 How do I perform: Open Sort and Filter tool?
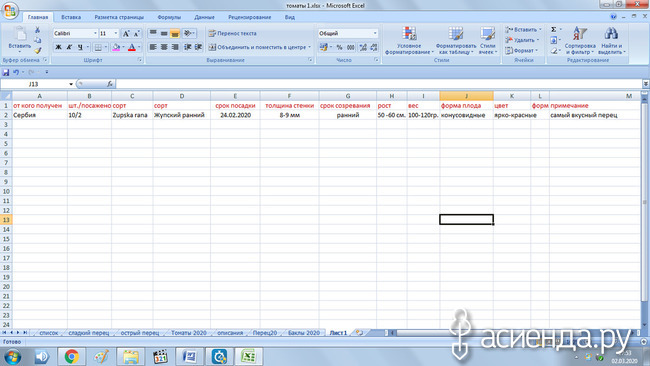pos(580,40)
